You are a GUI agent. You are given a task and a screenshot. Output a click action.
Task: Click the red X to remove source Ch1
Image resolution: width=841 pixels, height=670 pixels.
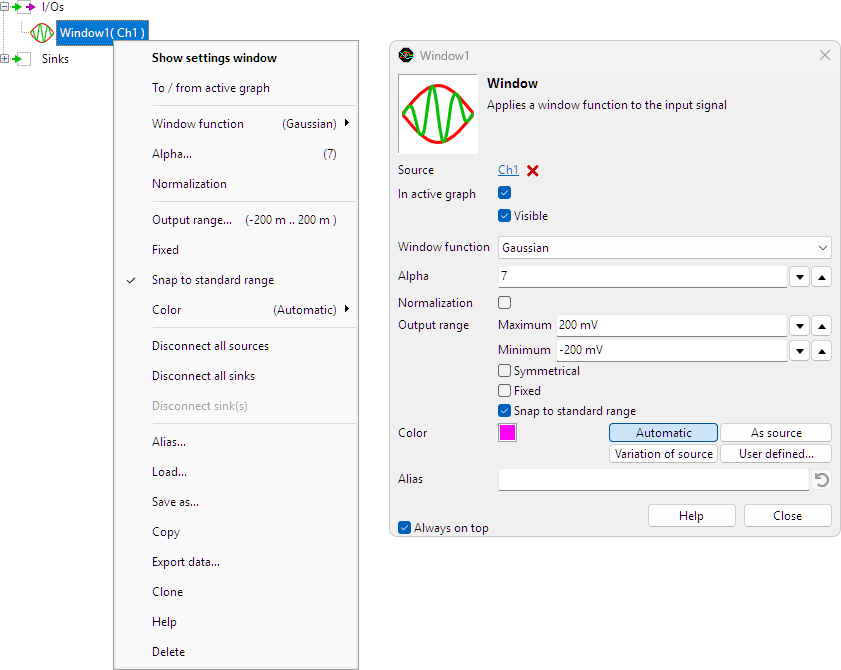coord(533,171)
